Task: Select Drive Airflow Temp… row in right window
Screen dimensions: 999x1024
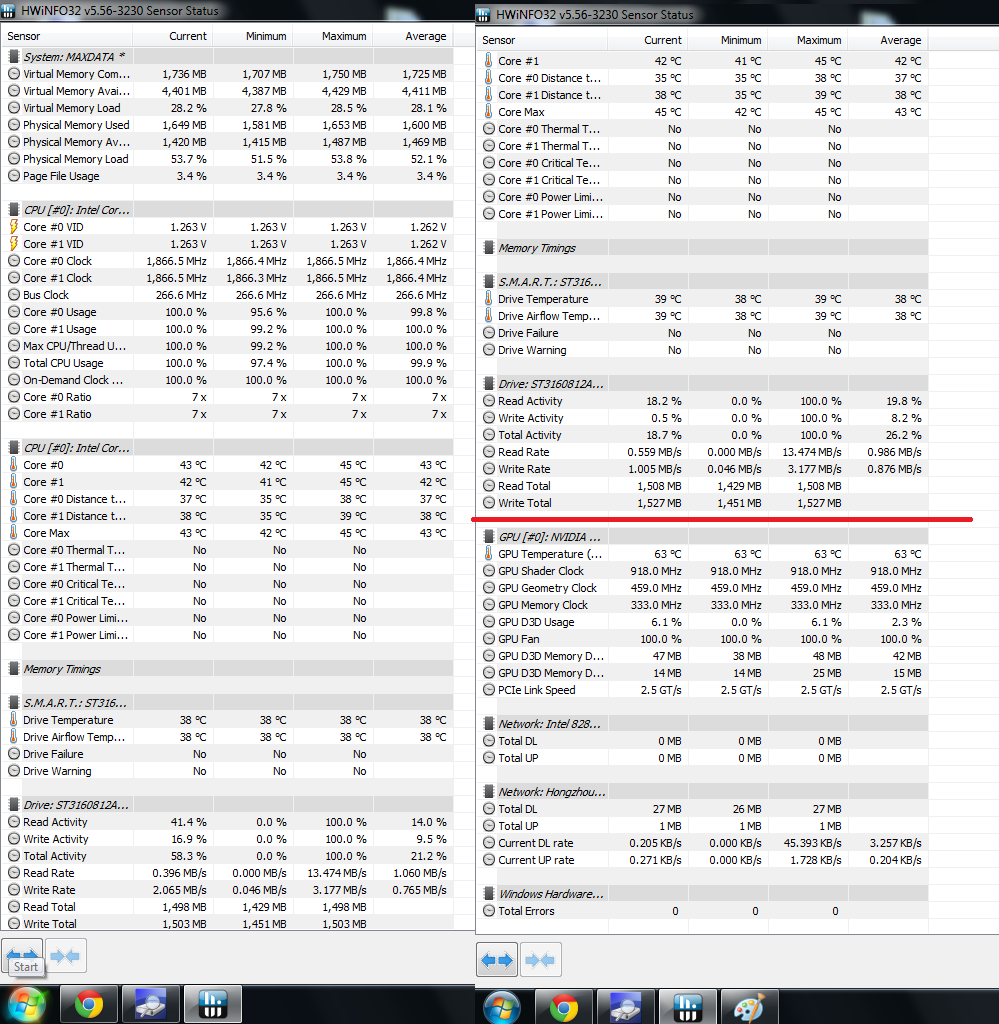Action: coord(703,315)
